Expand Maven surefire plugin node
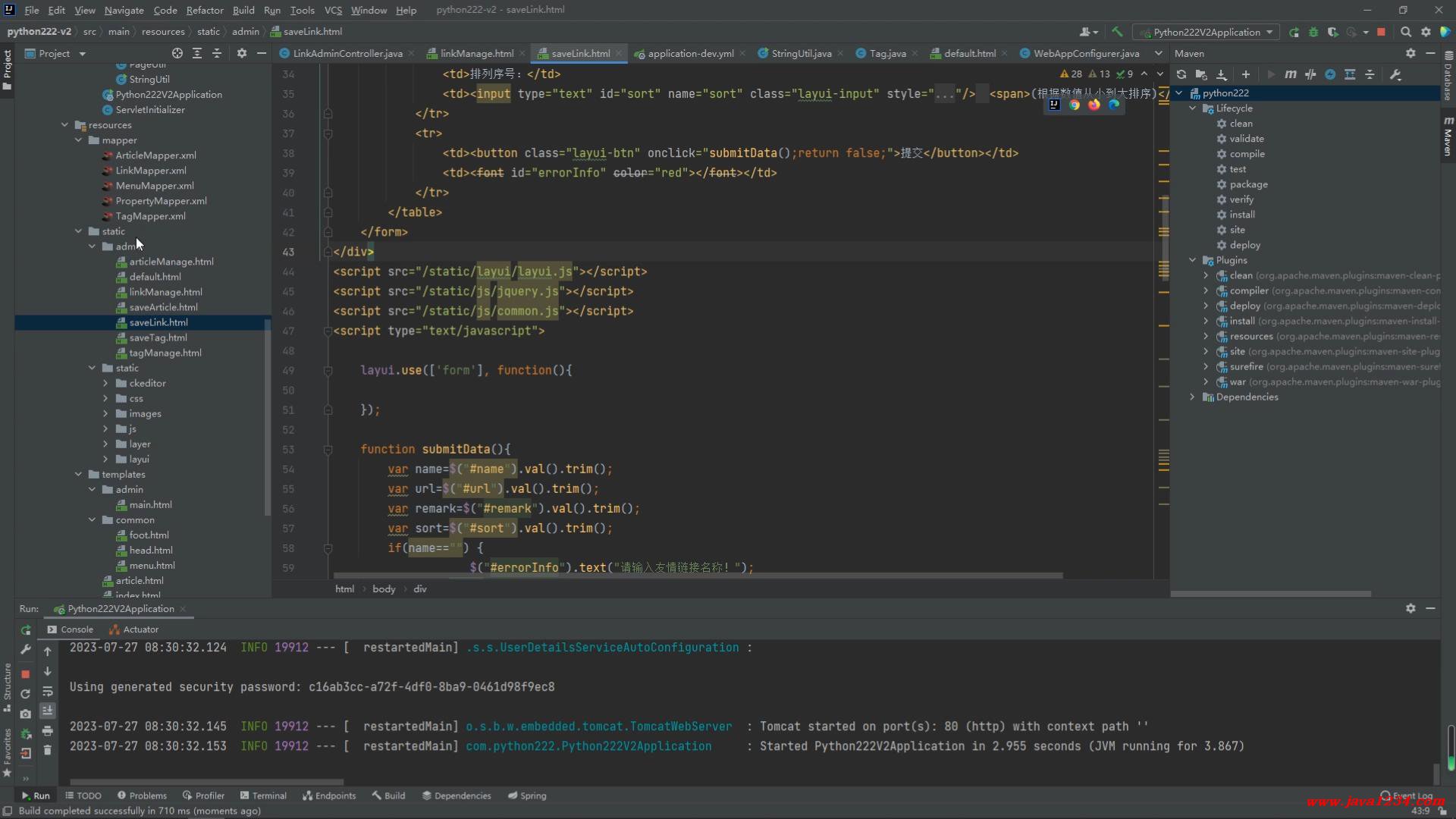 [1207, 366]
